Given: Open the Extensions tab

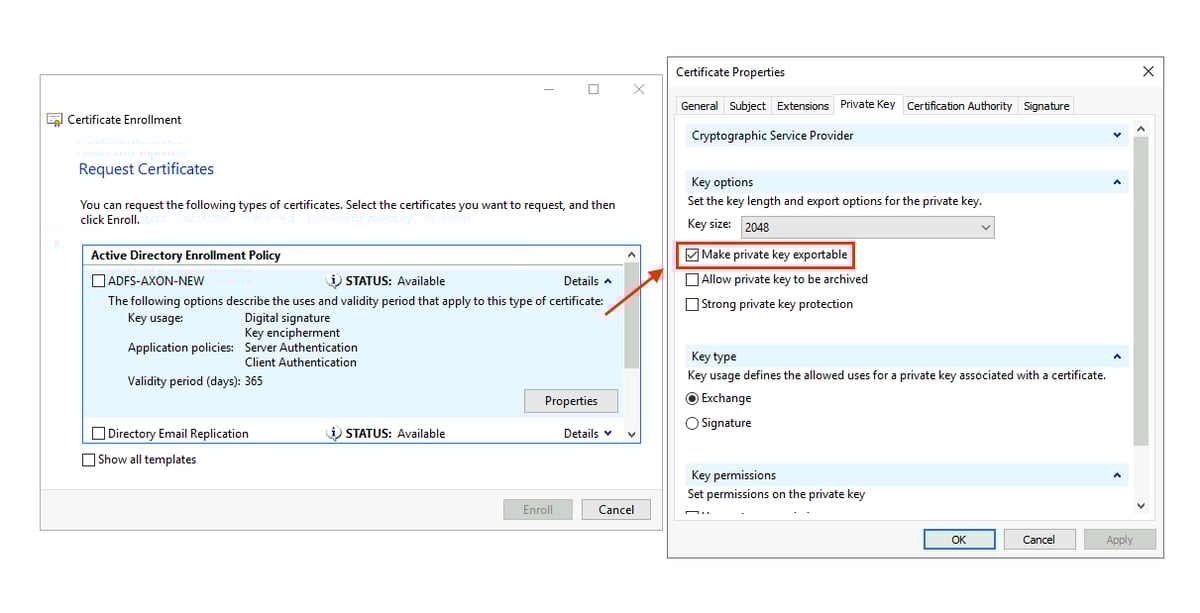Looking at the screenshot, I should pos(803,106).
